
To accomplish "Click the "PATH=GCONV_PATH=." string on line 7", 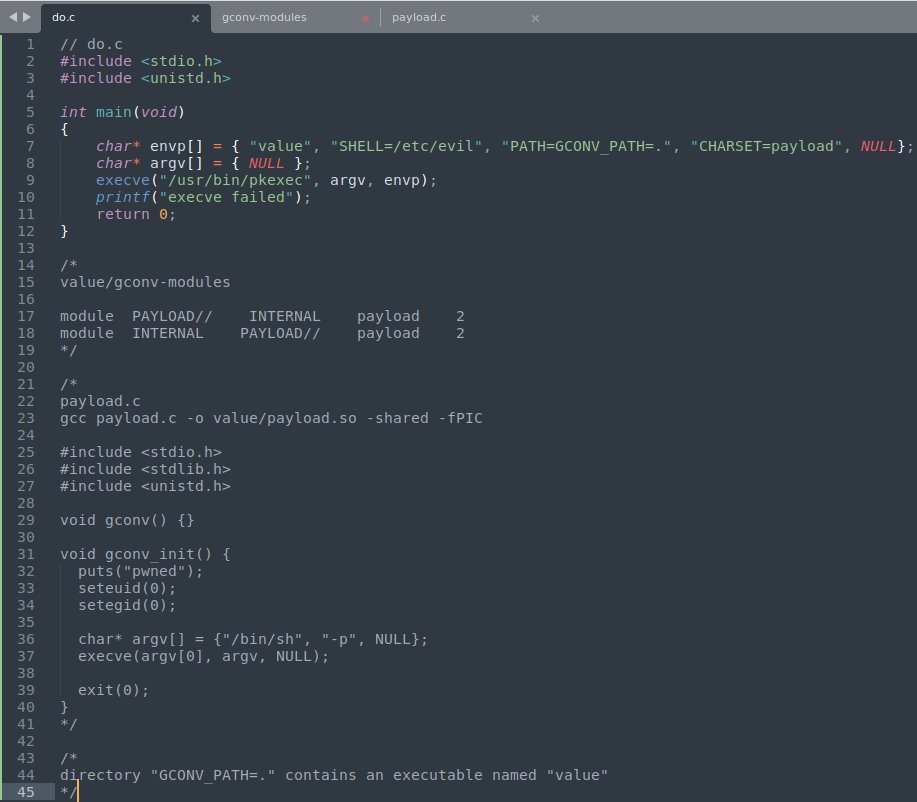I will 586,146.
